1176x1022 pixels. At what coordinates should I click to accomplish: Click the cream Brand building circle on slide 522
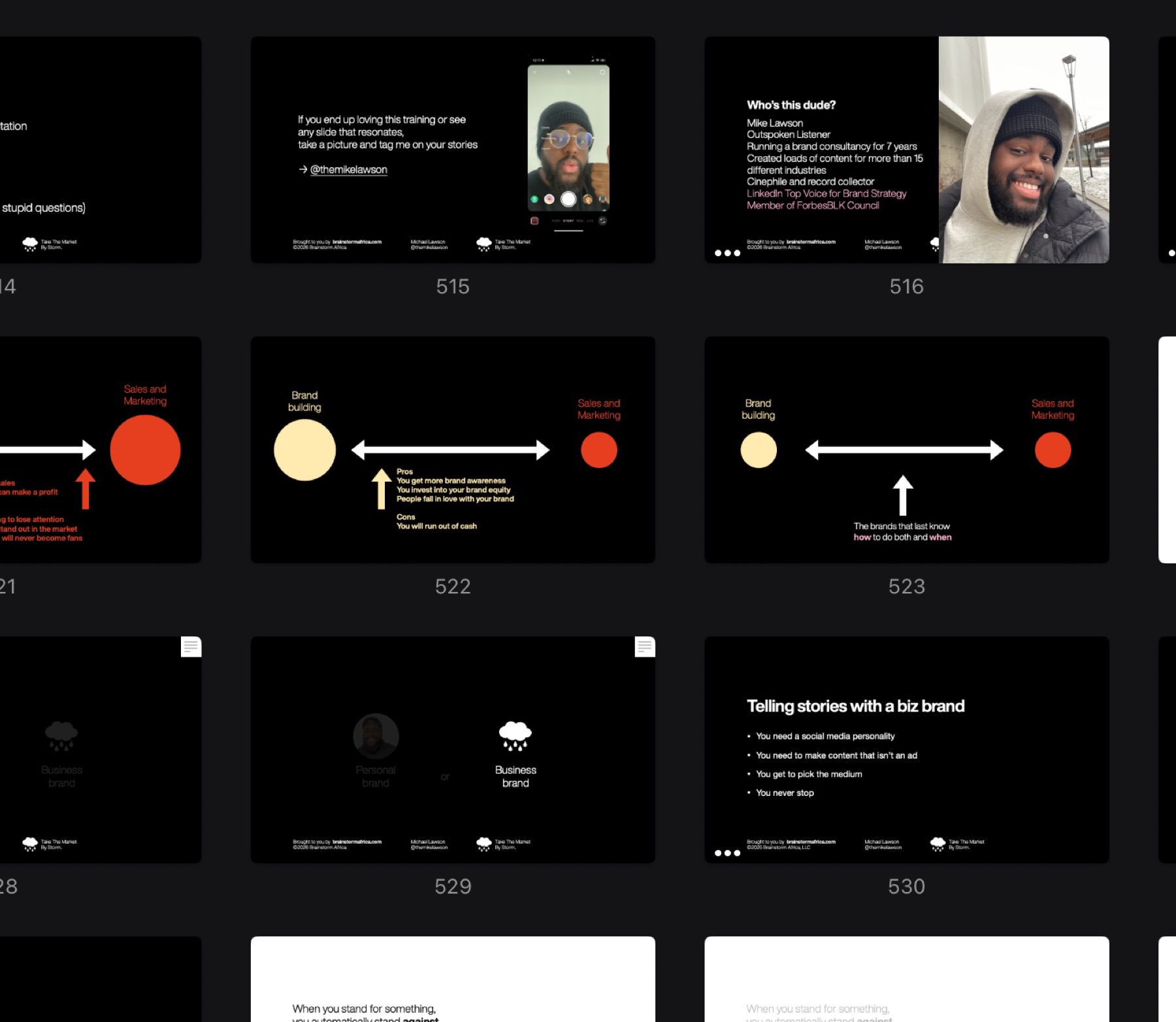click(304, 450)
